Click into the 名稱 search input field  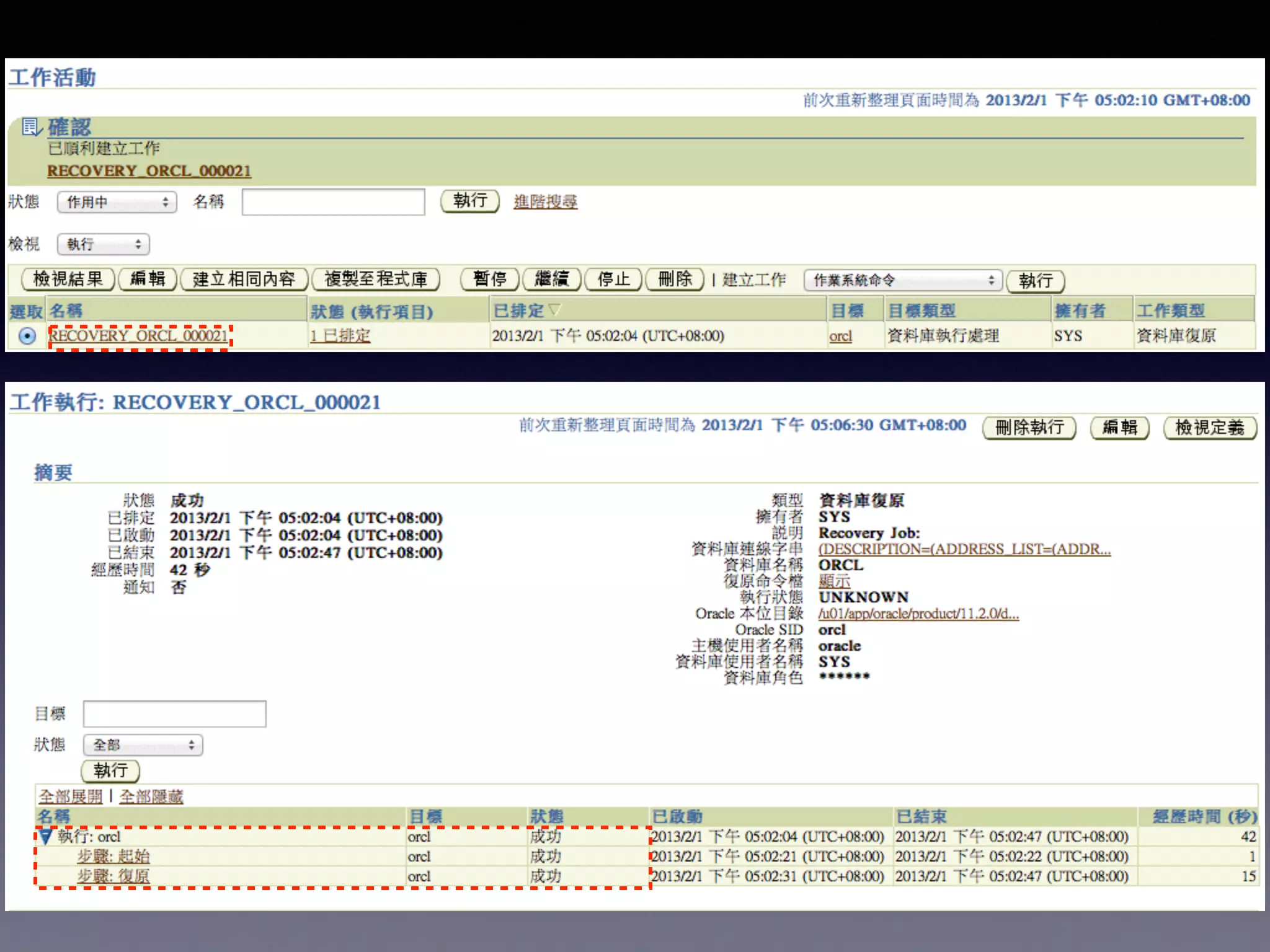point(333,202)
